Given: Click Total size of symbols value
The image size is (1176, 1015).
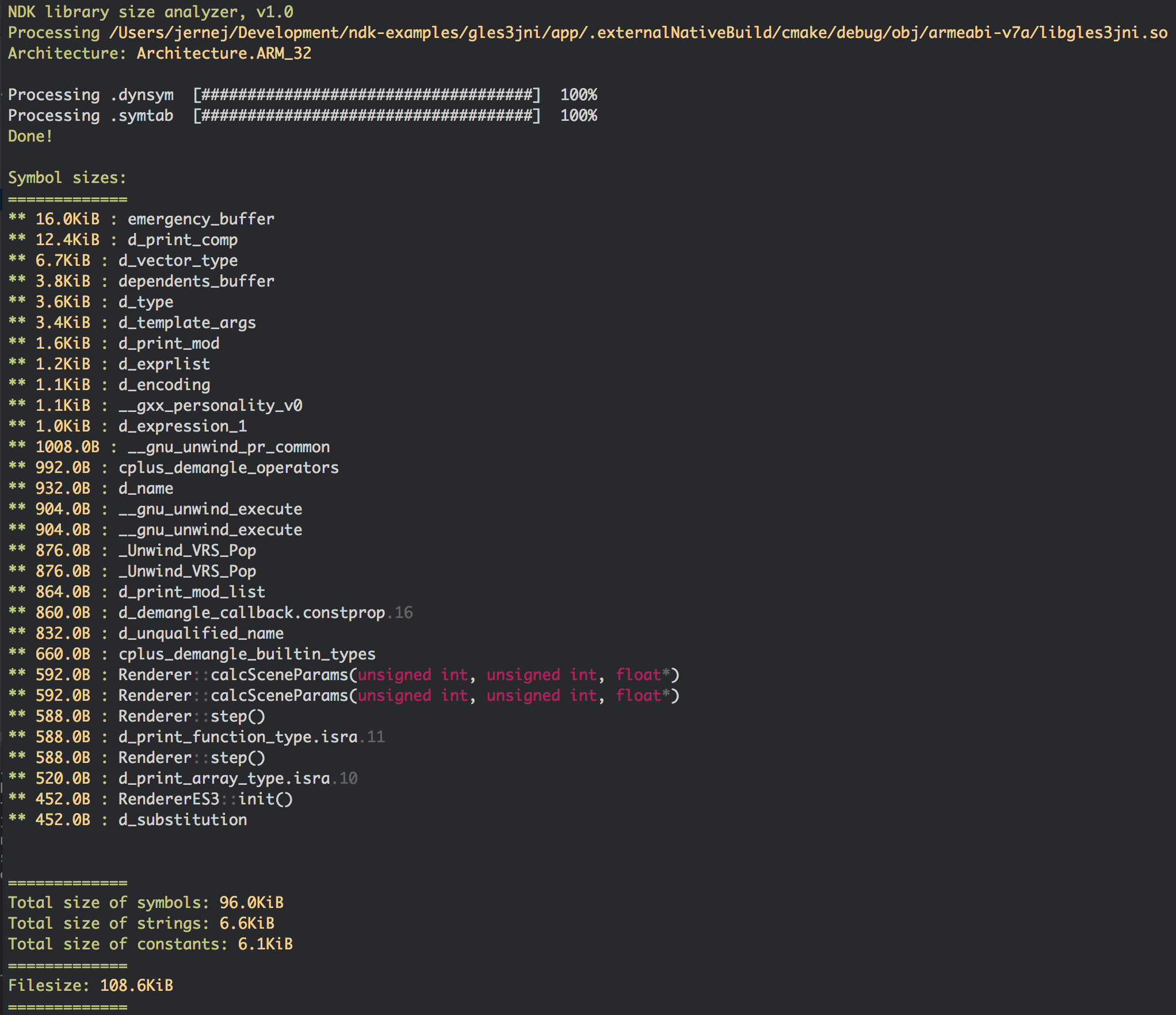Looking at the screenshot, I should (251, 903).
